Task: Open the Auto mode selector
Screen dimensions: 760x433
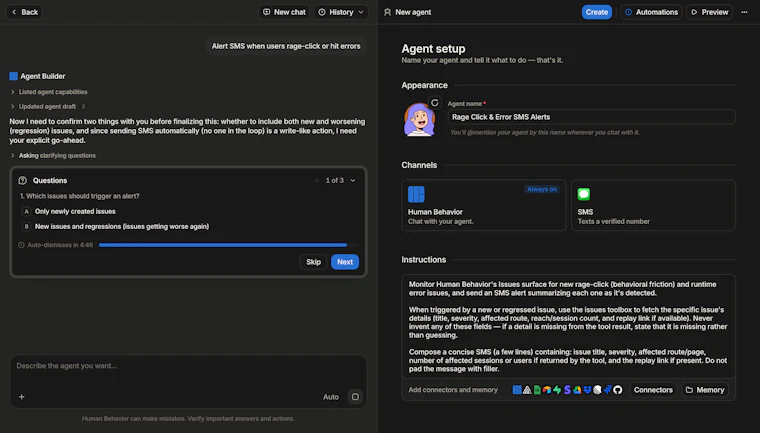Action: (x=331, y=397)
